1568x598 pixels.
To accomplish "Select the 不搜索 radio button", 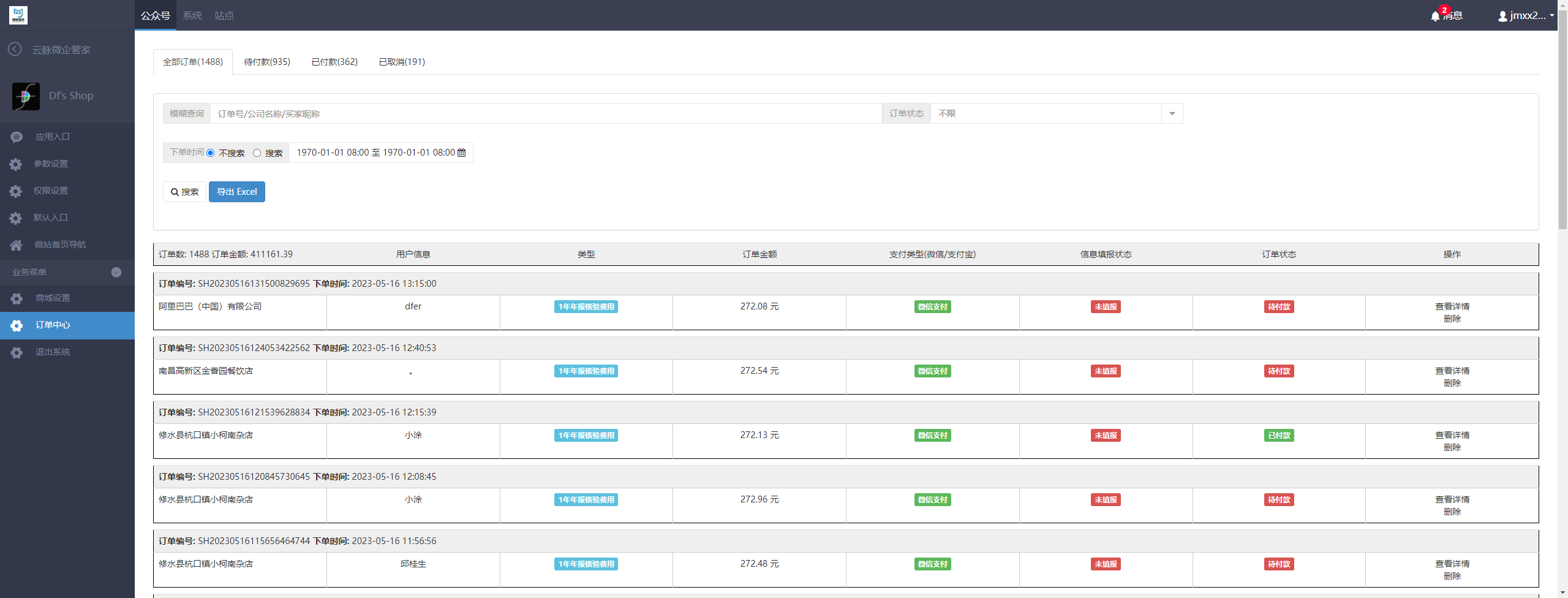I will pyautogui.click(x=211, y=153).
